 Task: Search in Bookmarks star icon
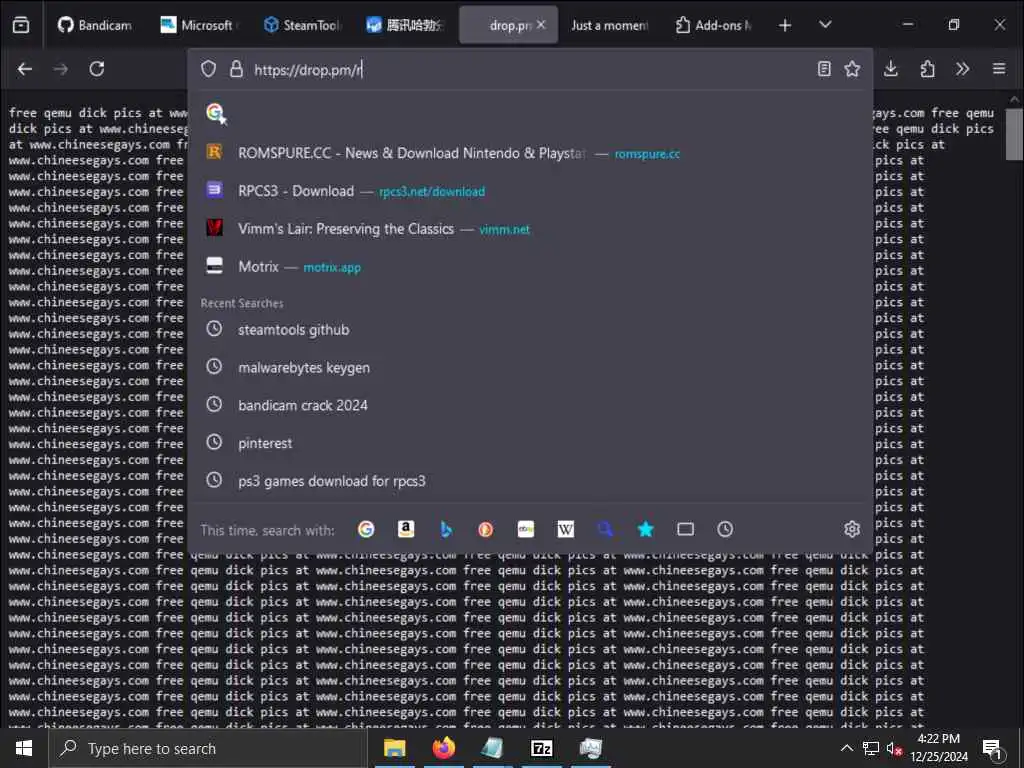click(645, 529)
